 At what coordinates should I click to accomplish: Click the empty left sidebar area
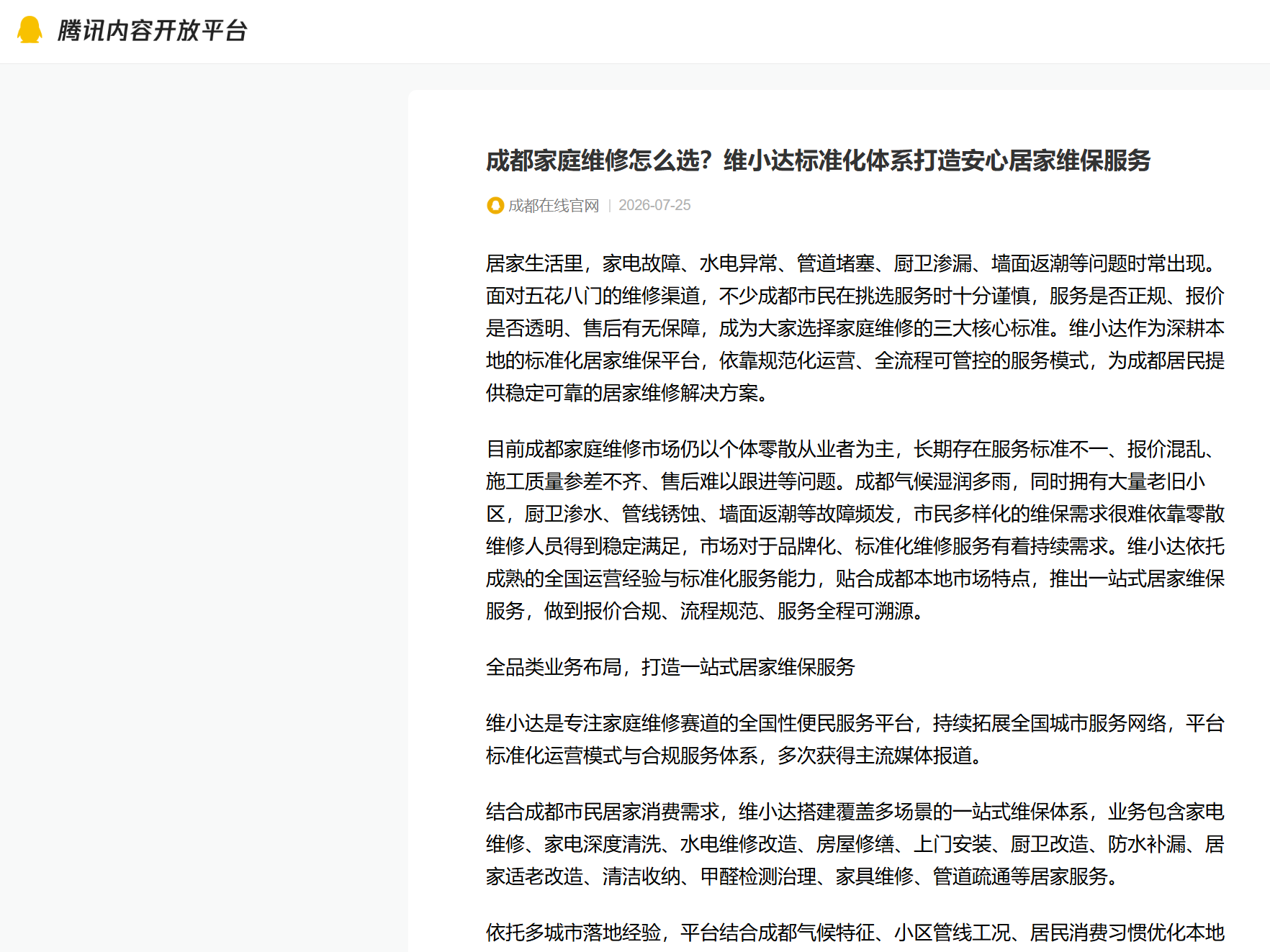click(204, 504)
